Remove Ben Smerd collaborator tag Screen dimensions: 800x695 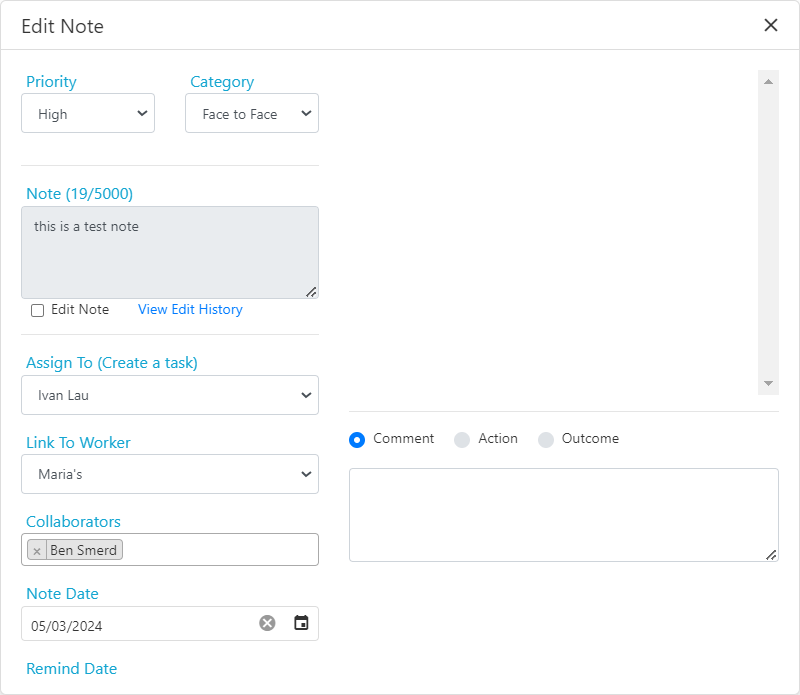point(37,550)
